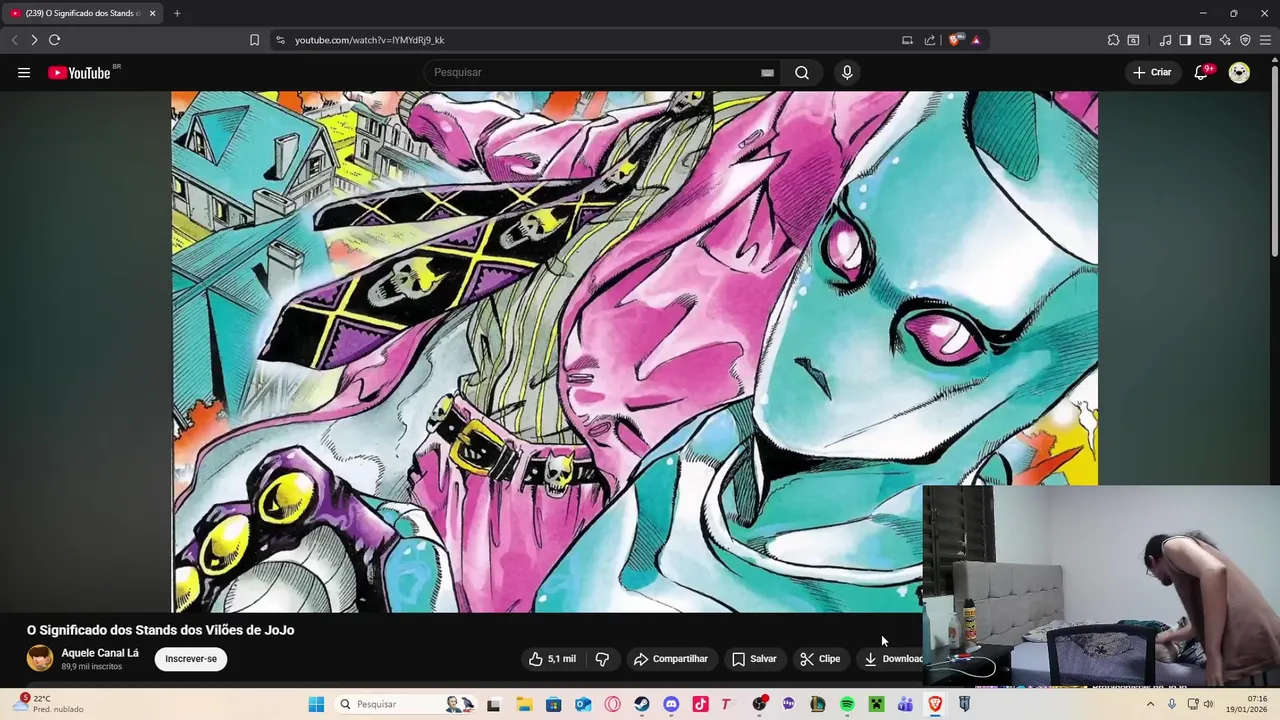Open the Aquele Canal Lá channel link
1280x720 pixels.
[100, 653]
